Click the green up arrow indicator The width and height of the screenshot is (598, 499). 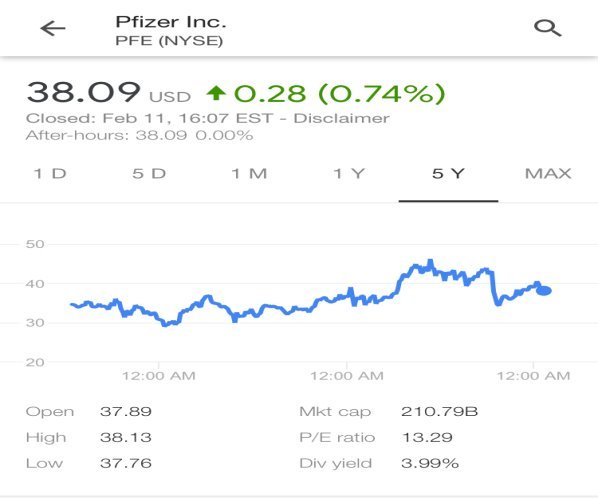click(x=216, y=93)
